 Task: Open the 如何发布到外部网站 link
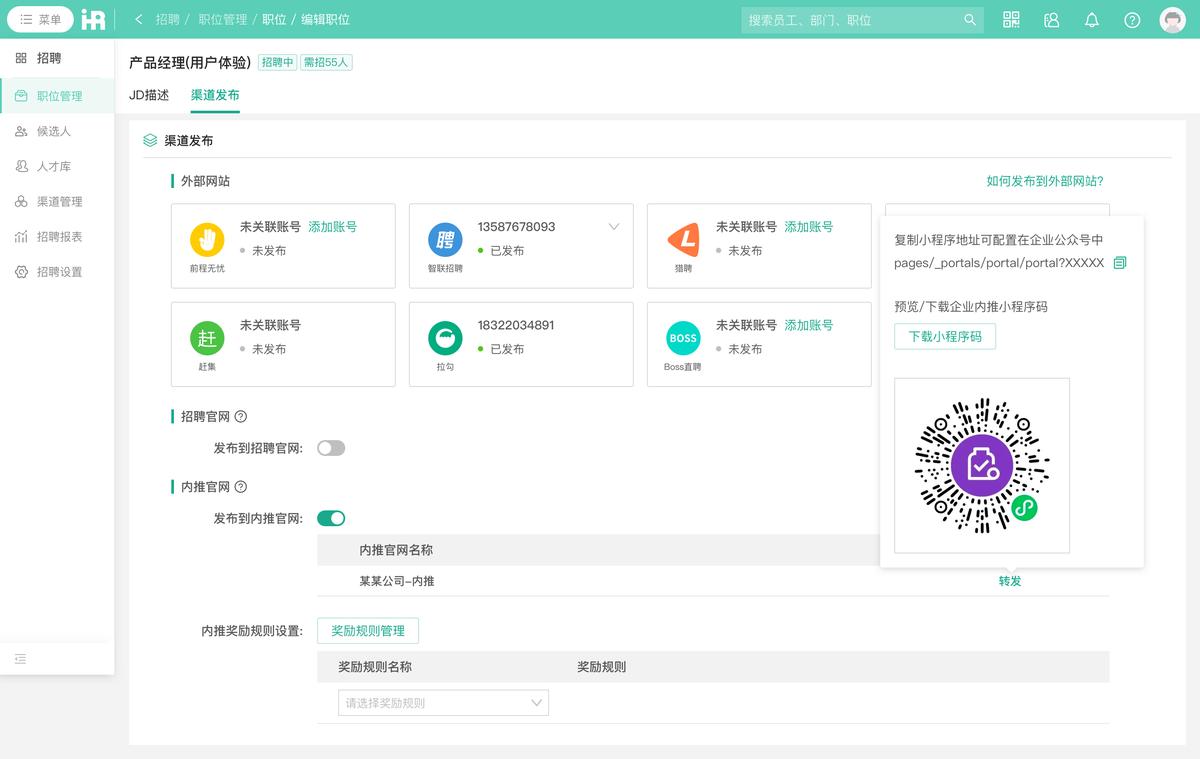[1048, 180]
